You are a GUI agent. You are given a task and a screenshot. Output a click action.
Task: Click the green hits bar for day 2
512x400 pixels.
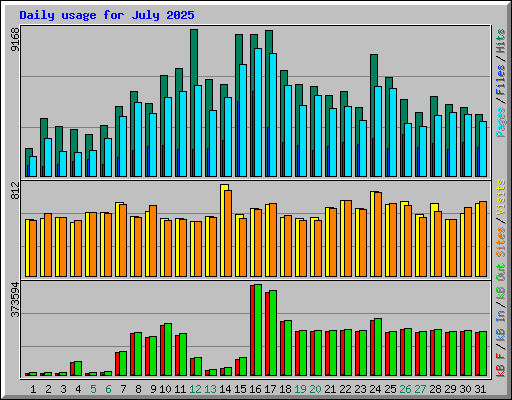click(x=44, y=128)
